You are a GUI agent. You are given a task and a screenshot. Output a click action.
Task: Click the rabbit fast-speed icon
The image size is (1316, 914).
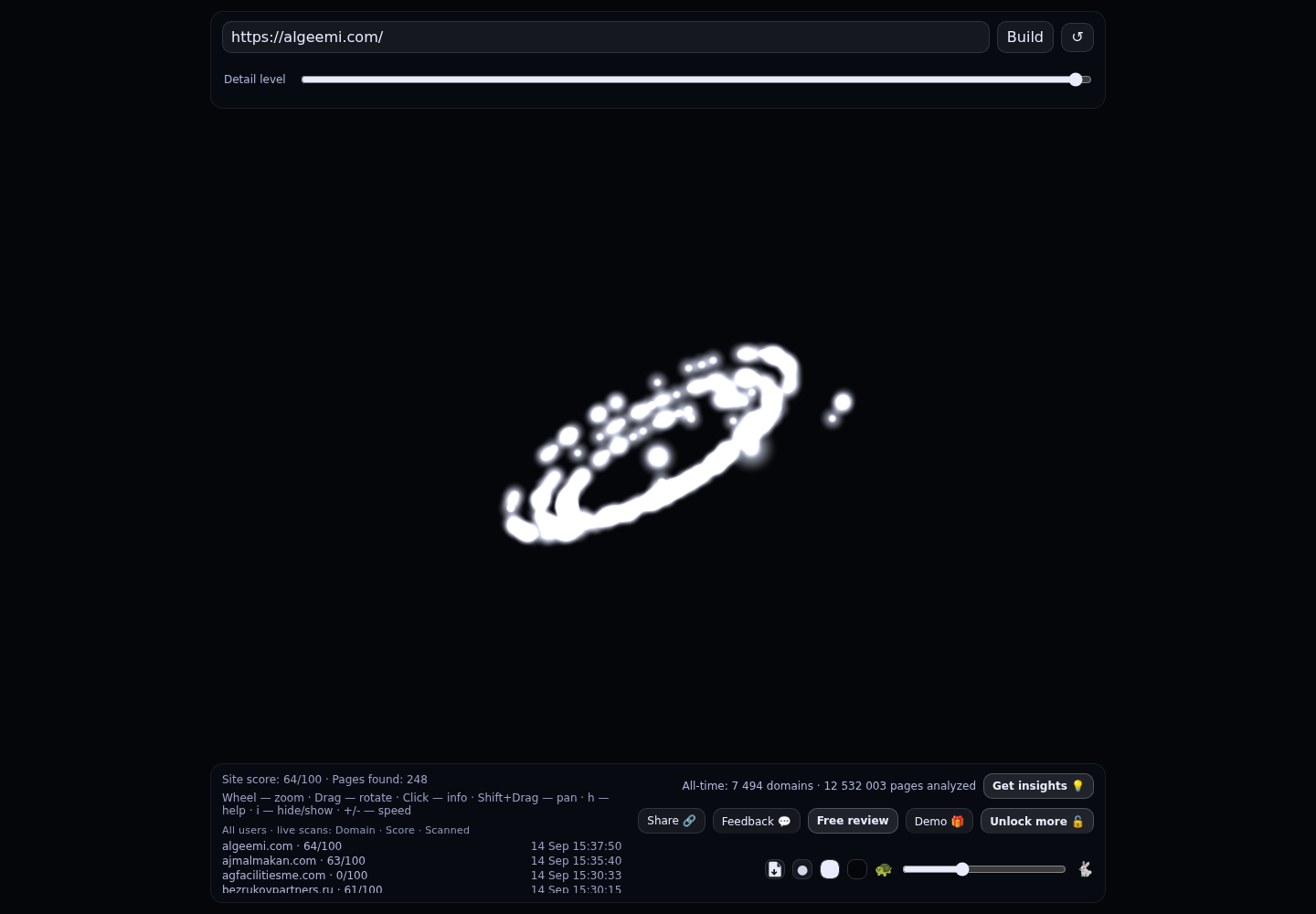pos(1085,869)
